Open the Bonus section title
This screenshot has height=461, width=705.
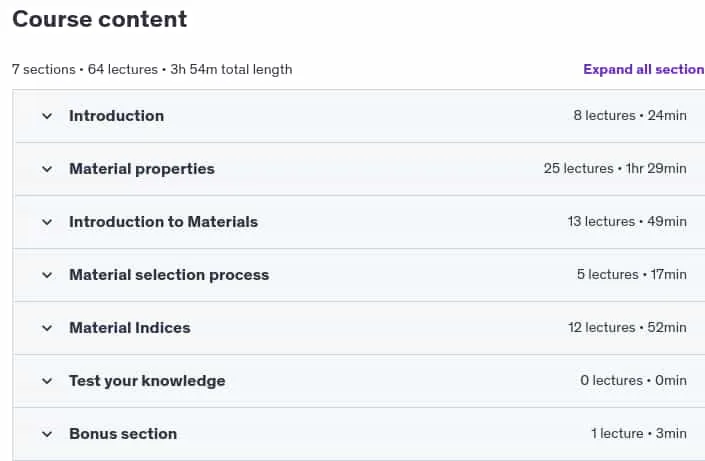click(x=123, y=434)
